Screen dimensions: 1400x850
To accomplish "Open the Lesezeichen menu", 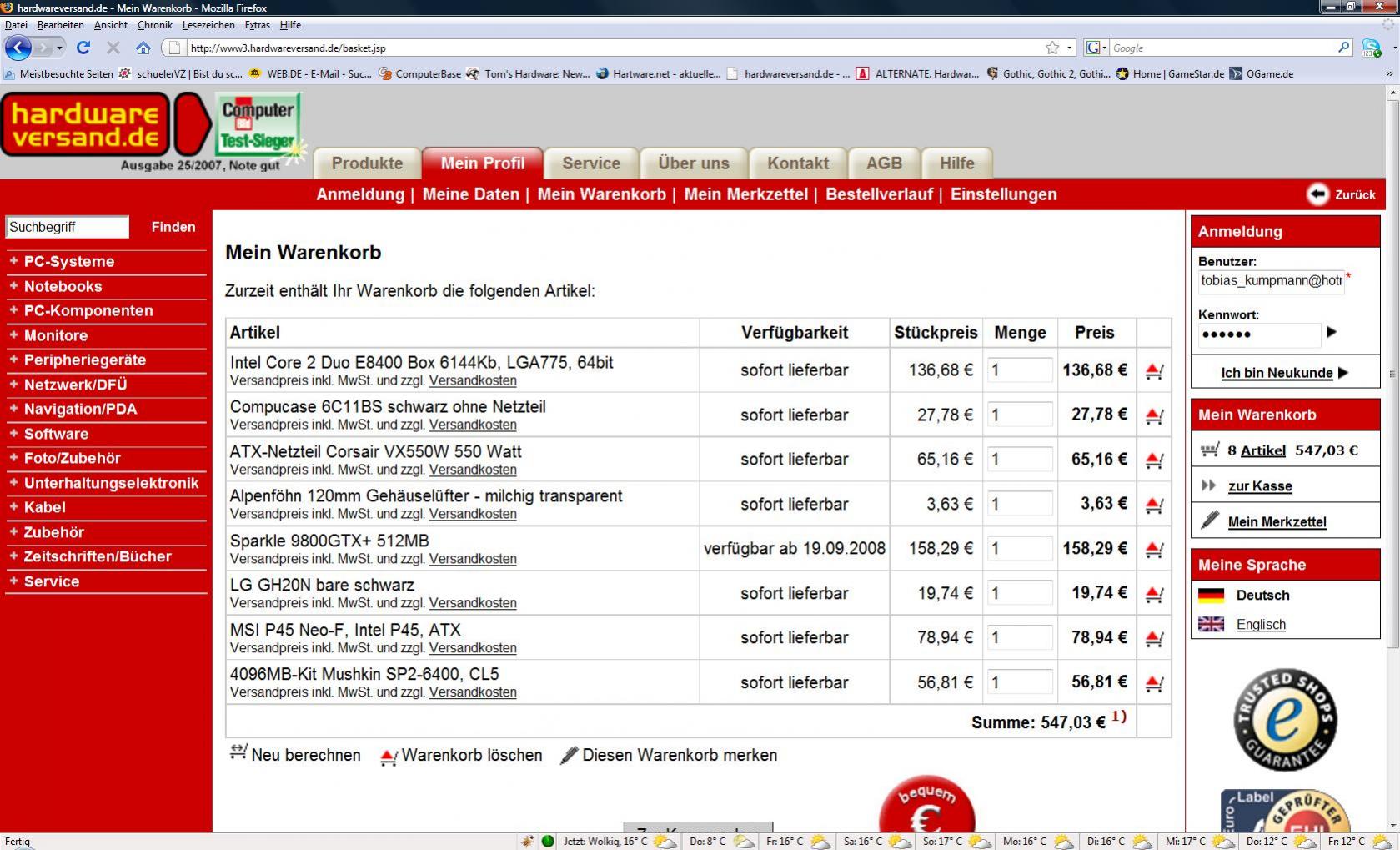I will coord(208,25).
